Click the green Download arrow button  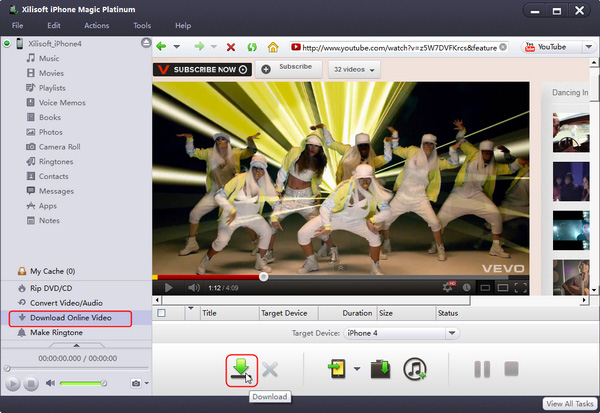point(241,370)
